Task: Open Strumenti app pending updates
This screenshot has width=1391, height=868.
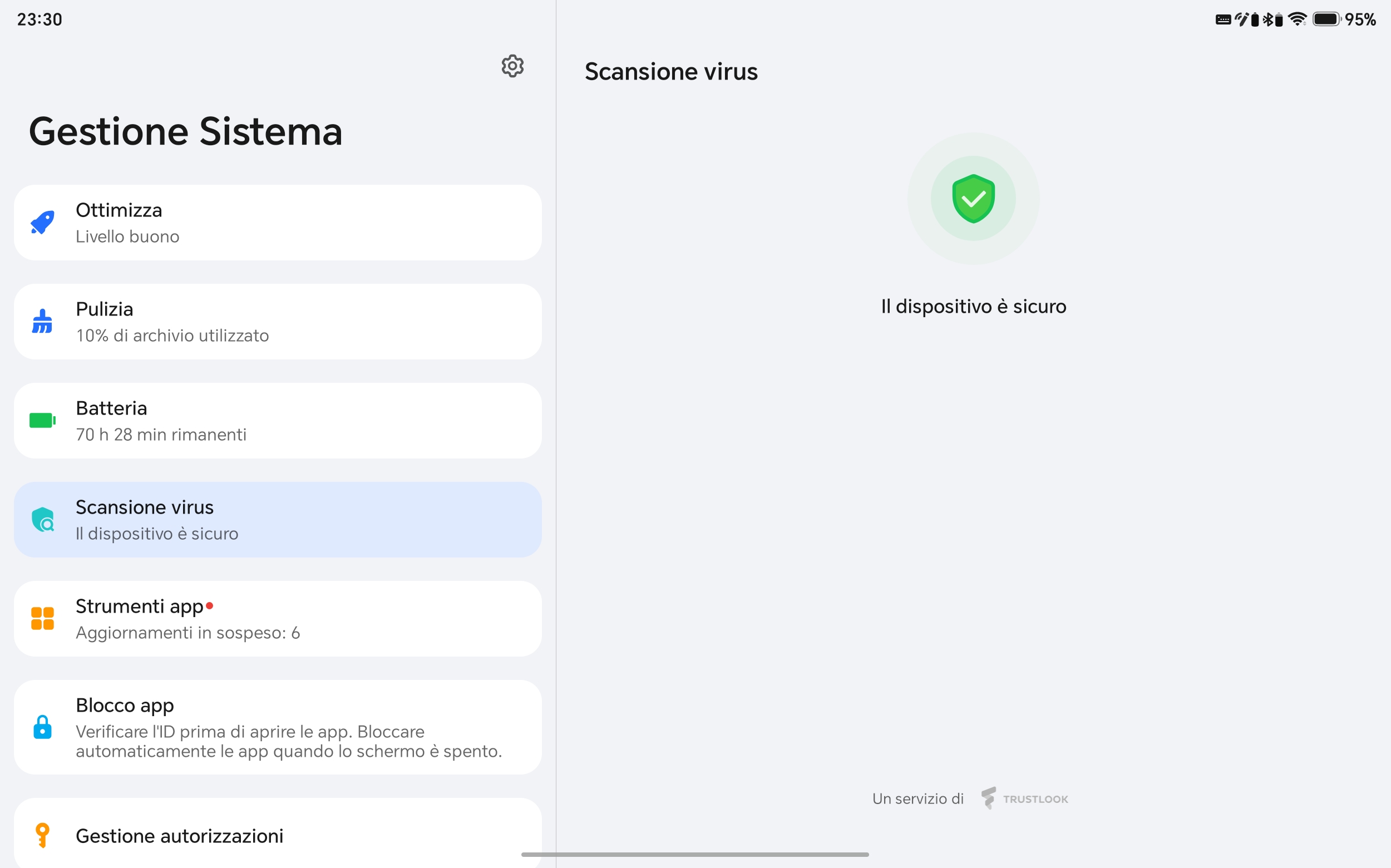Action: (278, 618)
